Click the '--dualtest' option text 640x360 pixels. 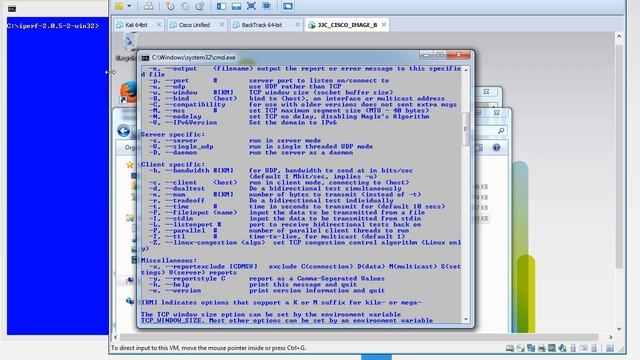pos(185,188)
